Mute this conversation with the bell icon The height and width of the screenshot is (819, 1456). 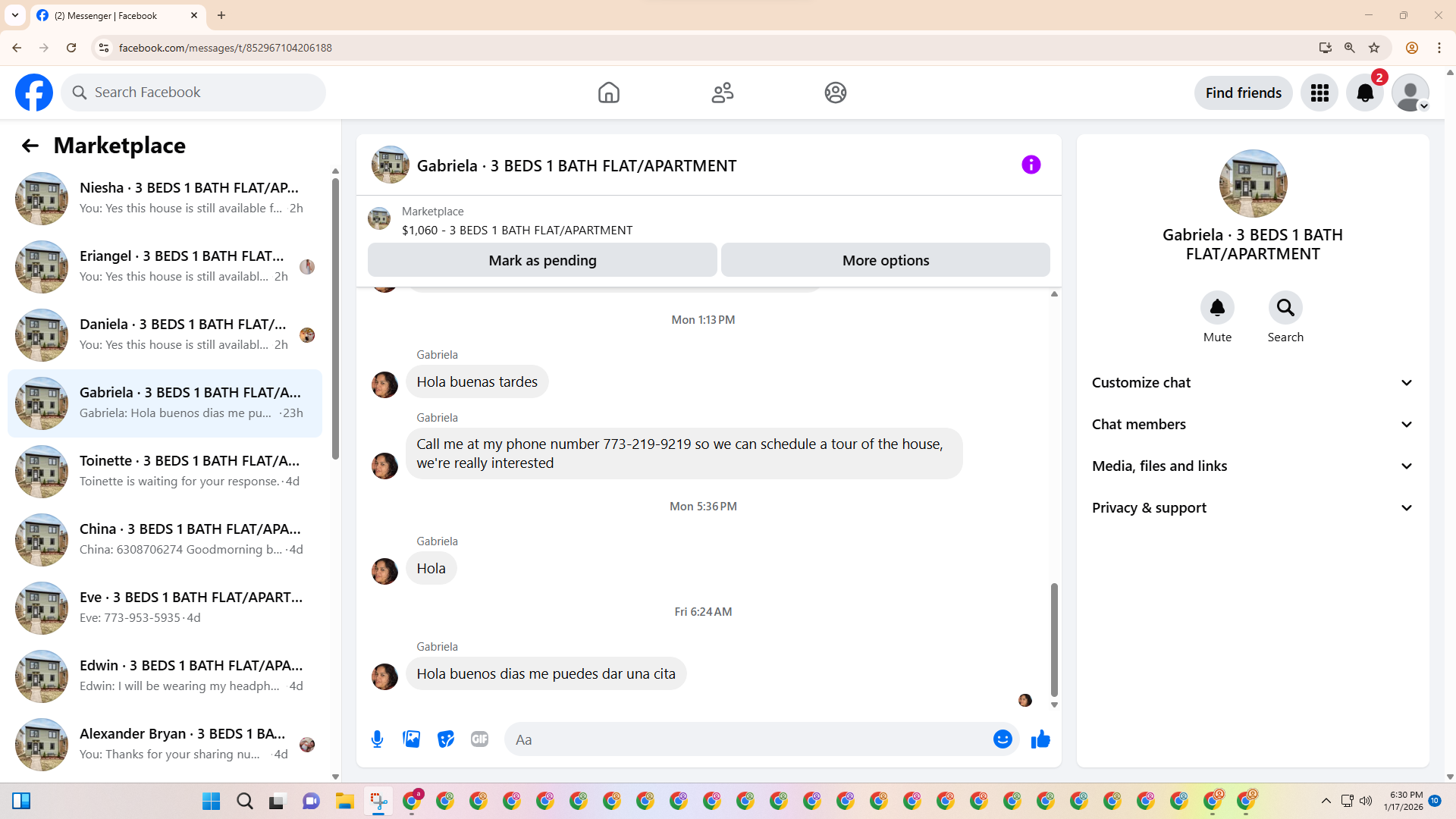pyautogui.click(x=1217, y=308)
